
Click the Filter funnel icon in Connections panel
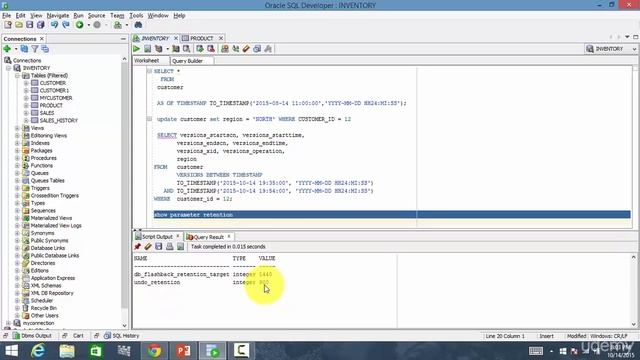35,49
